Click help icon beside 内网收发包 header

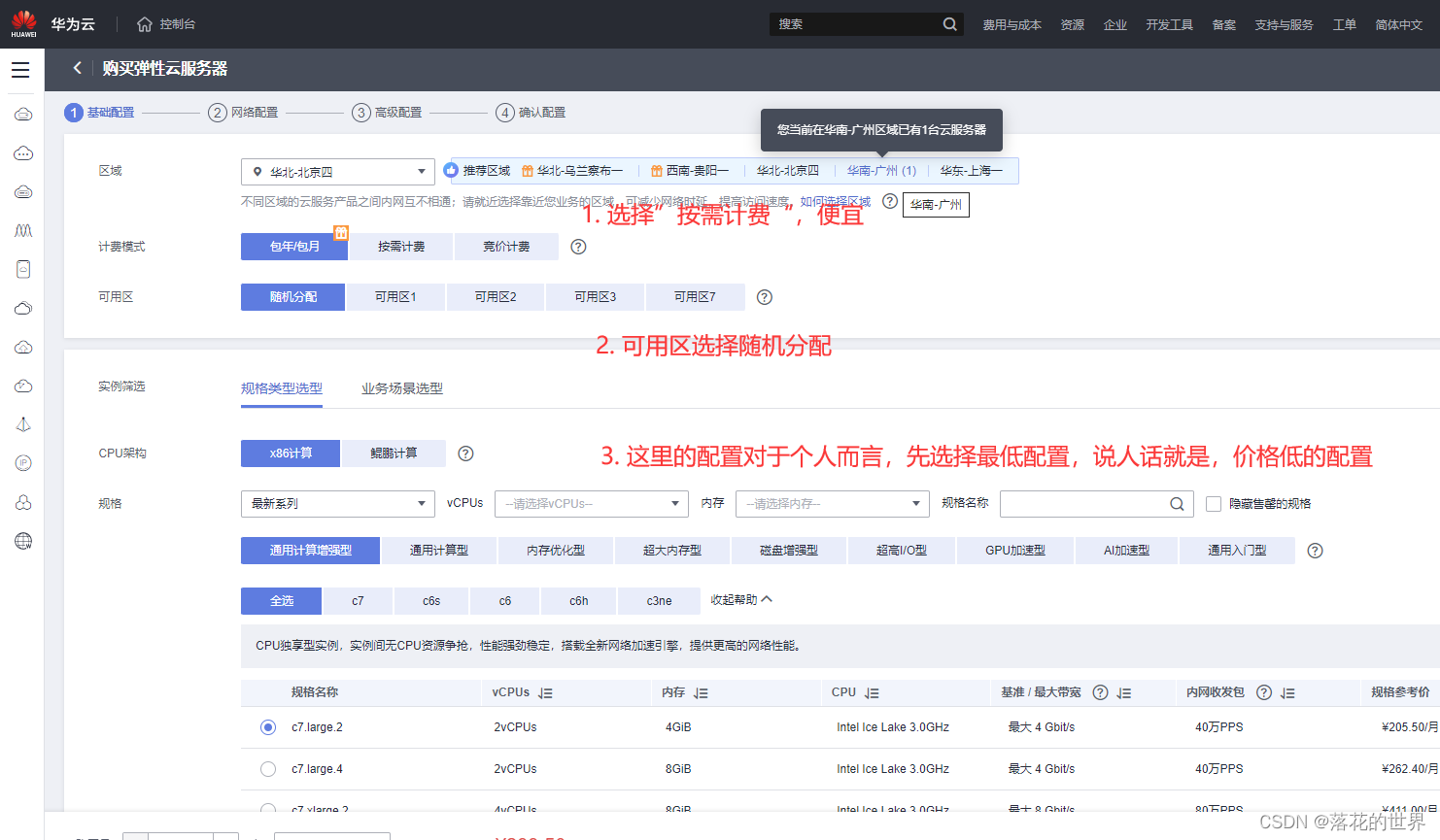(1264, 692)
